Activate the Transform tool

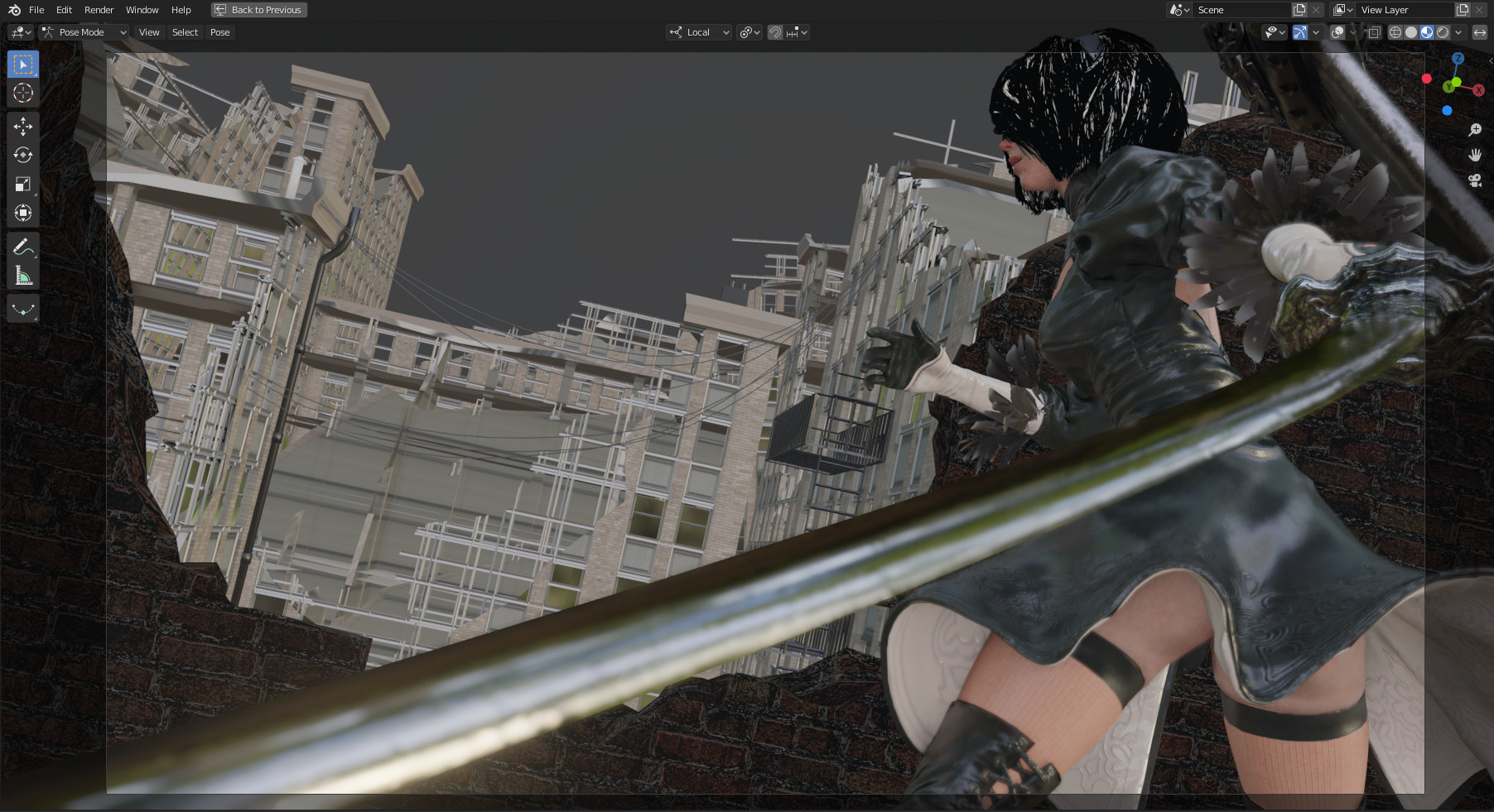pos(23,213)
